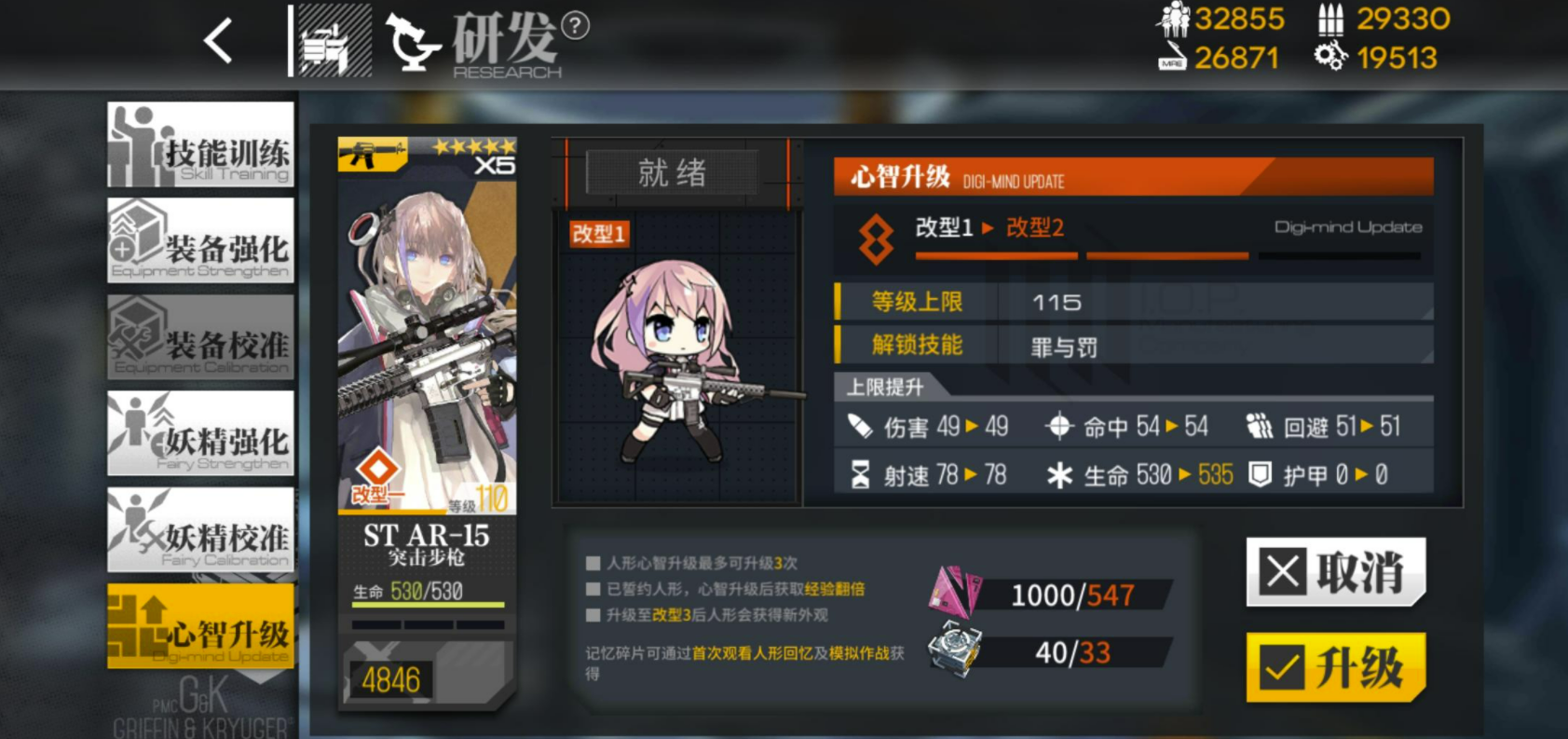Screen dimensions: 1568x739
Task: Click the 取消 cancel button
Action: pos(1336,571)
